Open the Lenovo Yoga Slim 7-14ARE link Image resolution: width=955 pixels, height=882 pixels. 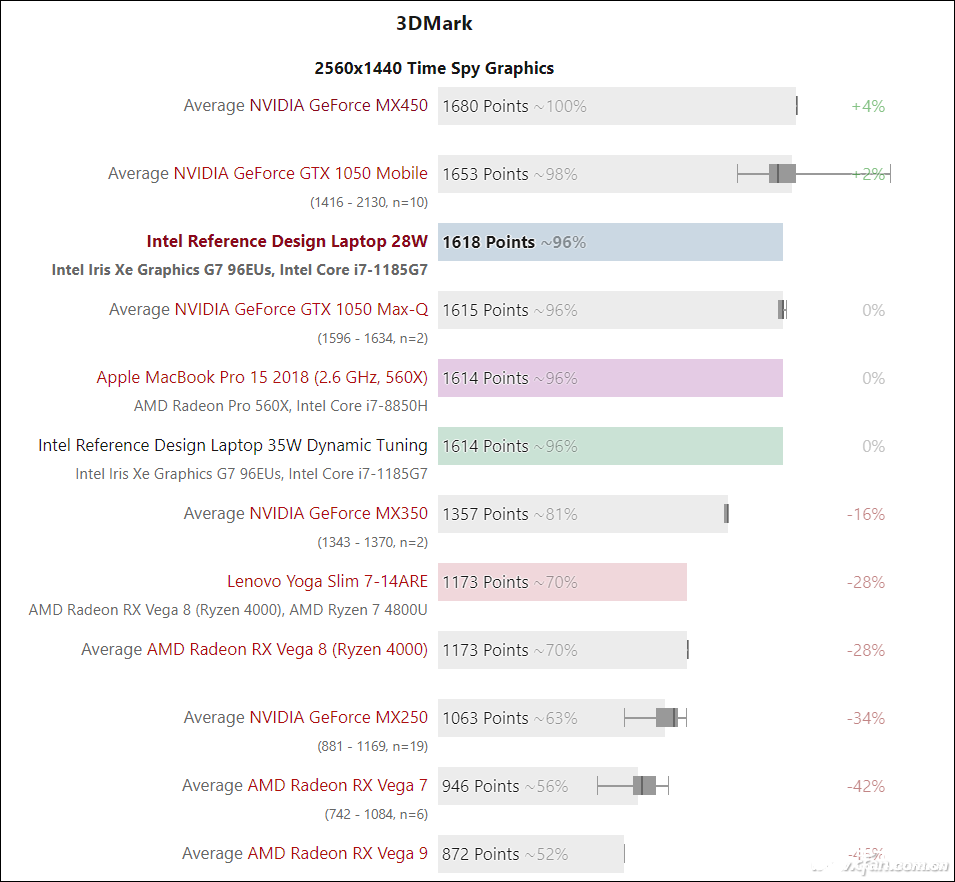pyautogui.click(x=327, y=582)
